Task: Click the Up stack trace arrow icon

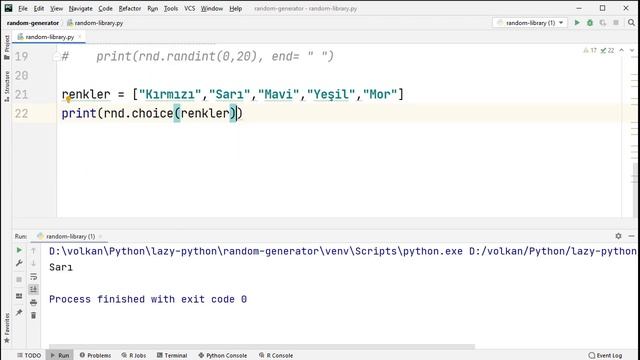Action: (x=33, y=251)
